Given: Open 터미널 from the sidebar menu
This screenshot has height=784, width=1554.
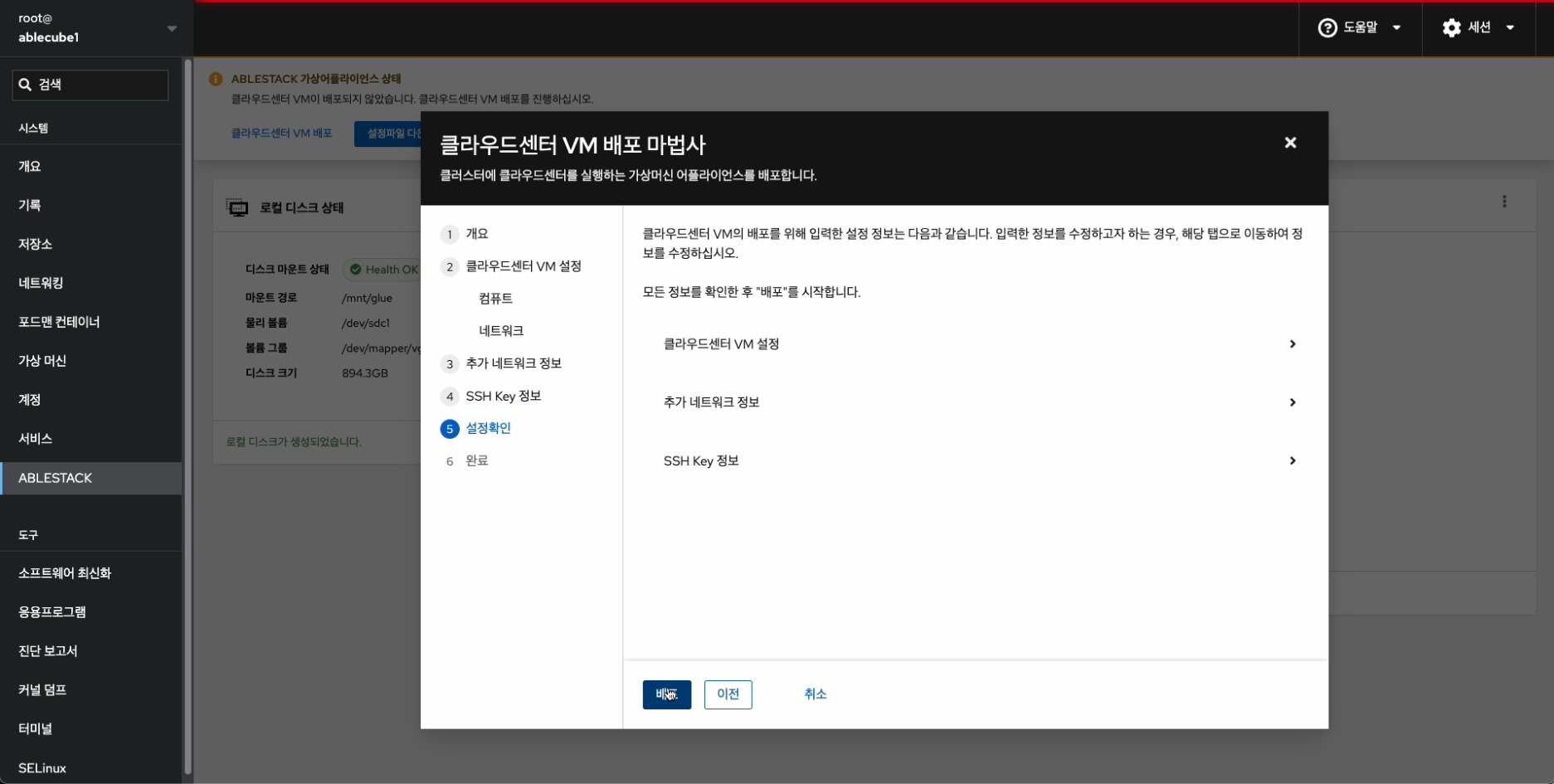Looking at the screenshot, I should 36,728.
